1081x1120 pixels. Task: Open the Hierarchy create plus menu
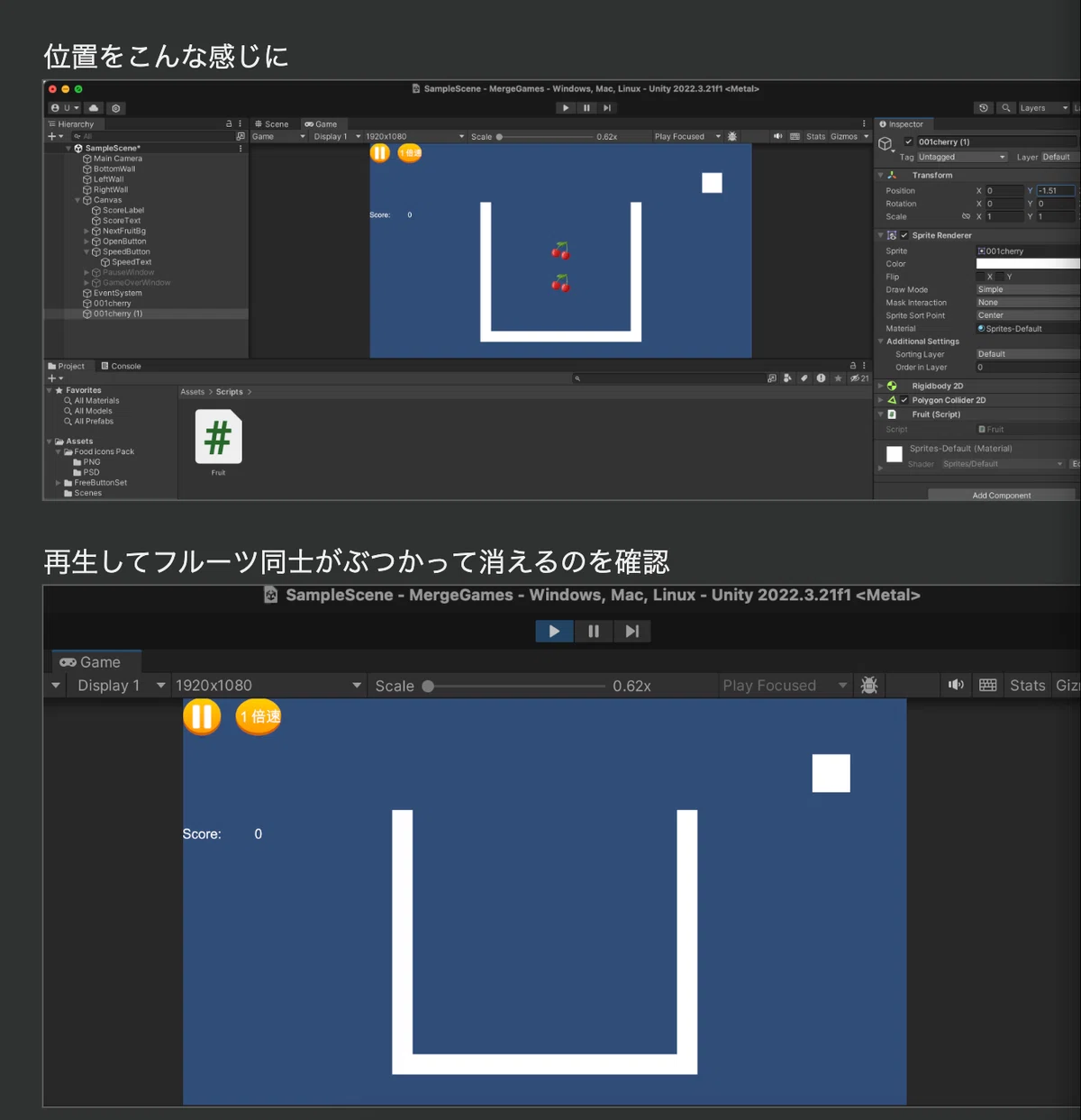pyautogui.click(x=55, y=136)
